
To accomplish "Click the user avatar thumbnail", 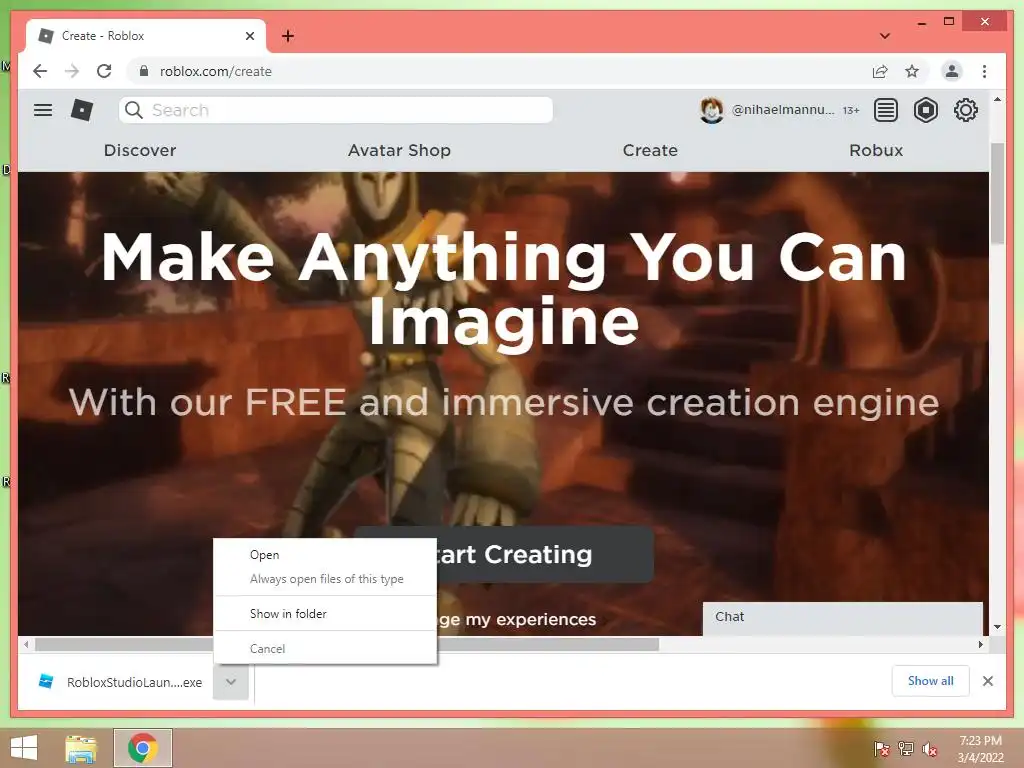I will 711,110.
